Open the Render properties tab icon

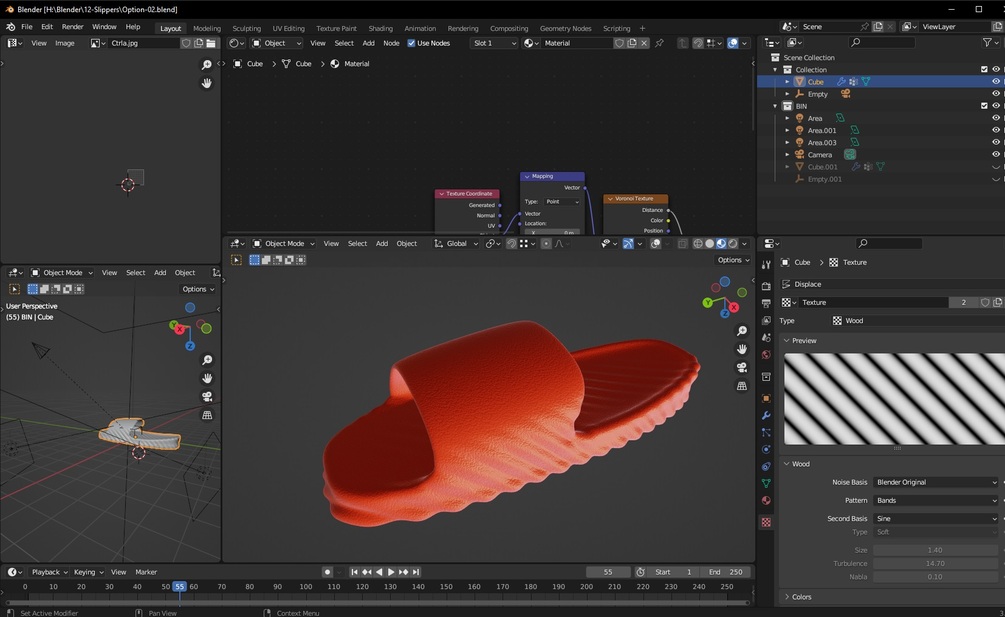tap(766, 286)
